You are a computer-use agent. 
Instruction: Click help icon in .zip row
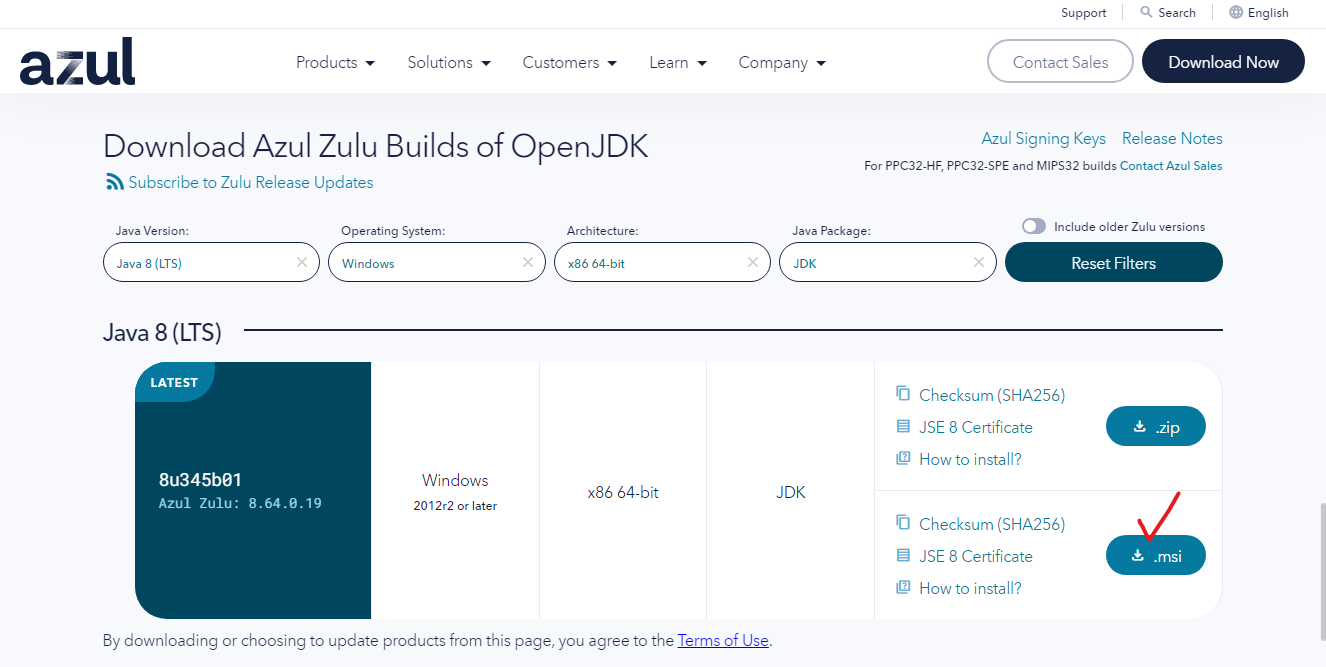coord(903,458)
